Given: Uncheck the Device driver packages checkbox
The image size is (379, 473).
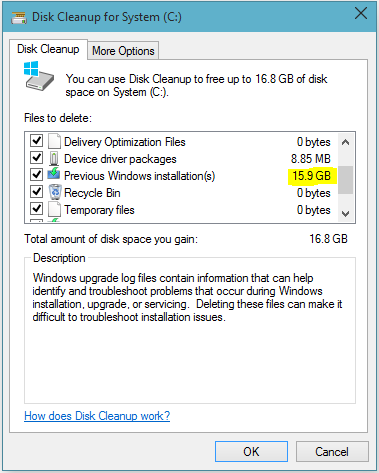Looking at the screenshot, I should [x=37, y=157].
